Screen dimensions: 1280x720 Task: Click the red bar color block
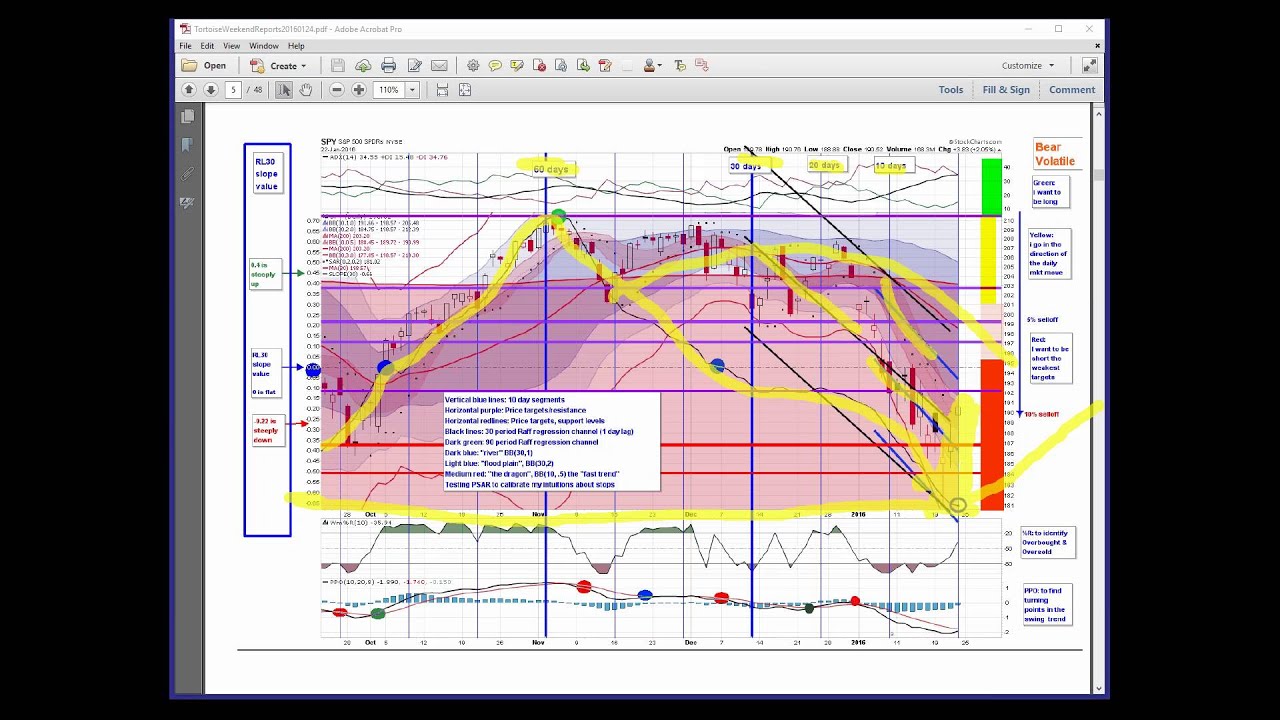[990, 435]
